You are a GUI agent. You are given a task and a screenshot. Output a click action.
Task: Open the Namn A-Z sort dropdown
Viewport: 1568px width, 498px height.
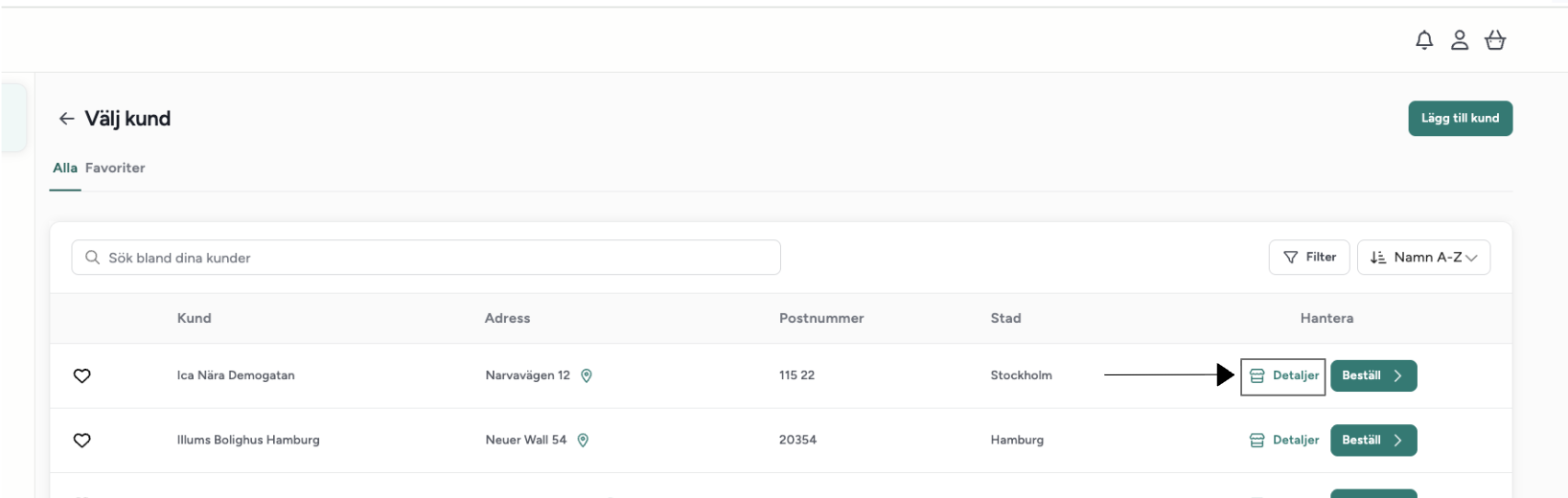[1423, 258]
